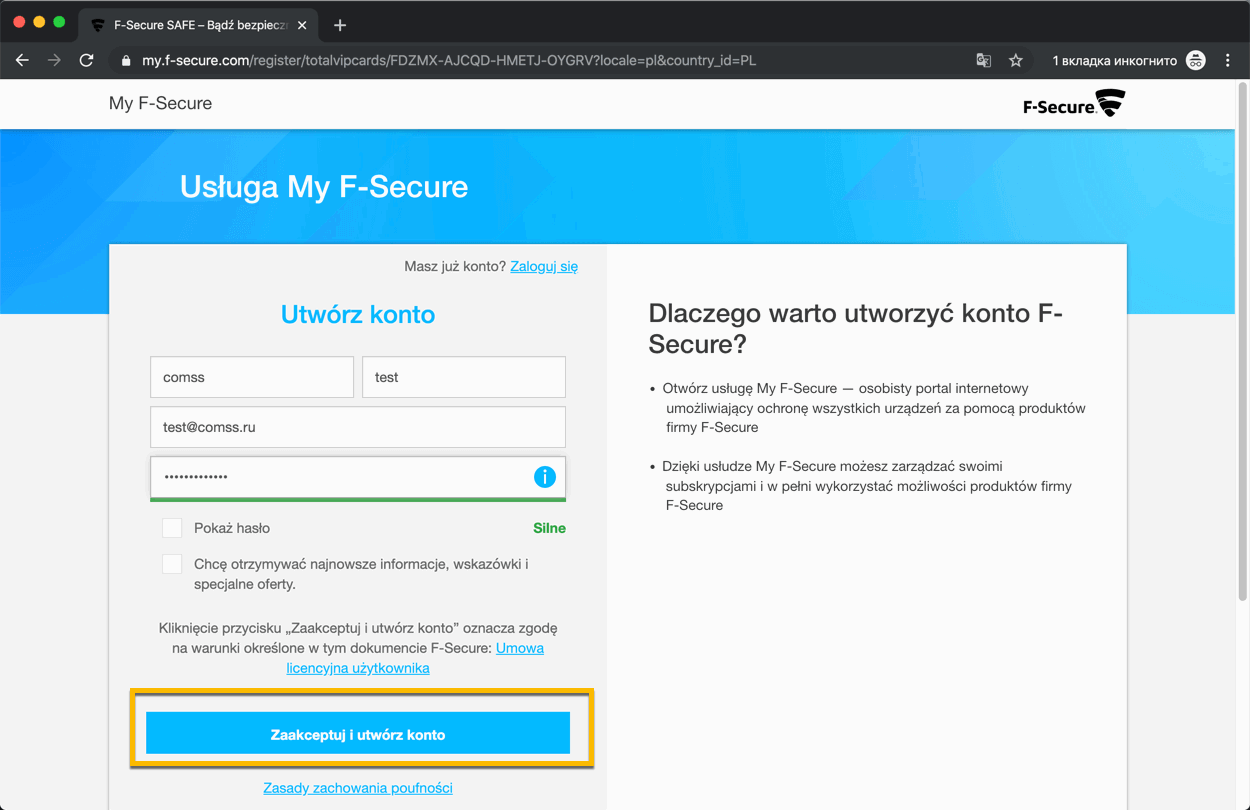Open the "Zasady zachowania poufności" link
This screenshot has width=1250, height=810.
coord(357,788)
